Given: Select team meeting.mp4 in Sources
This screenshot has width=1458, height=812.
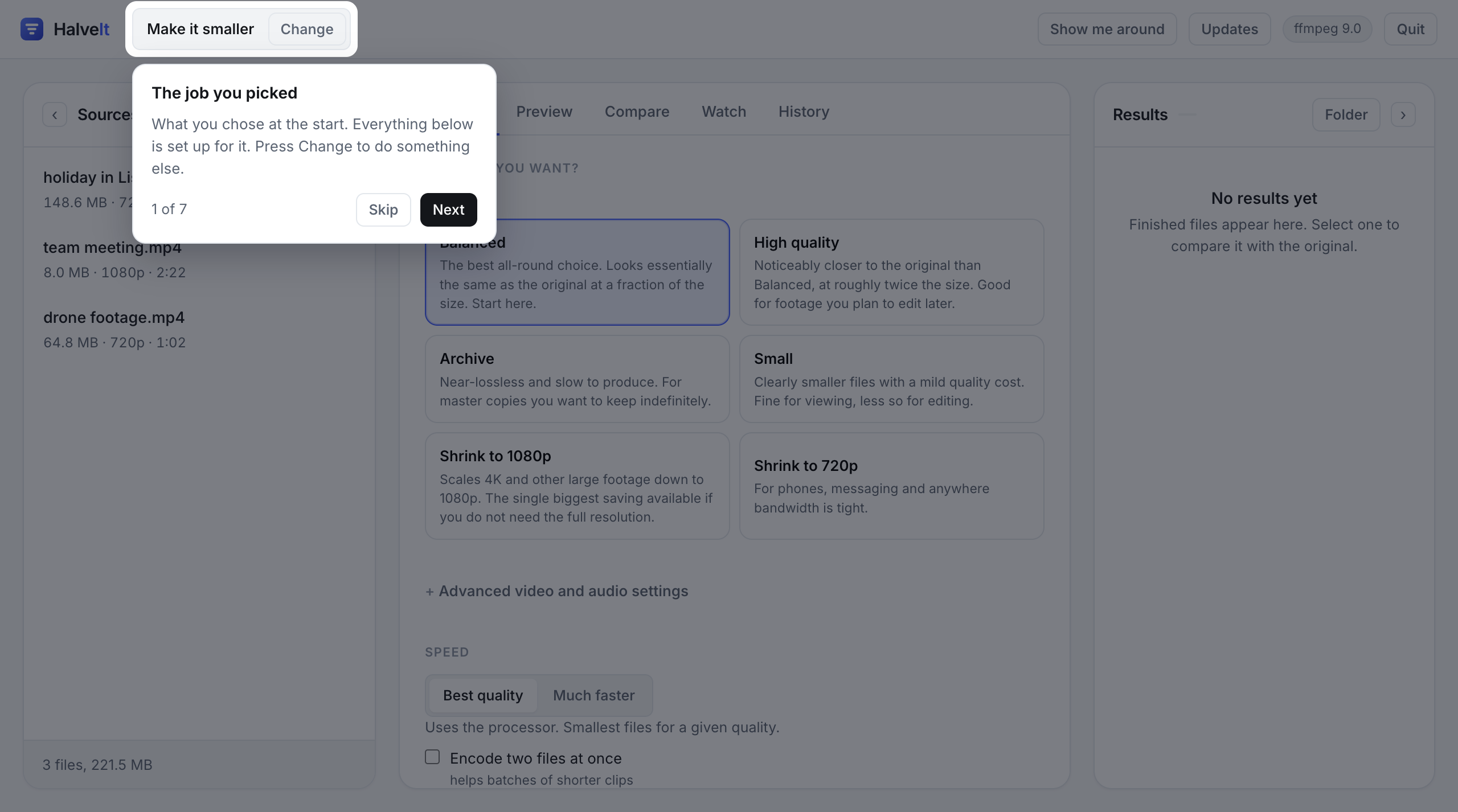Looking at the screenshot, I should click(199, 260).
